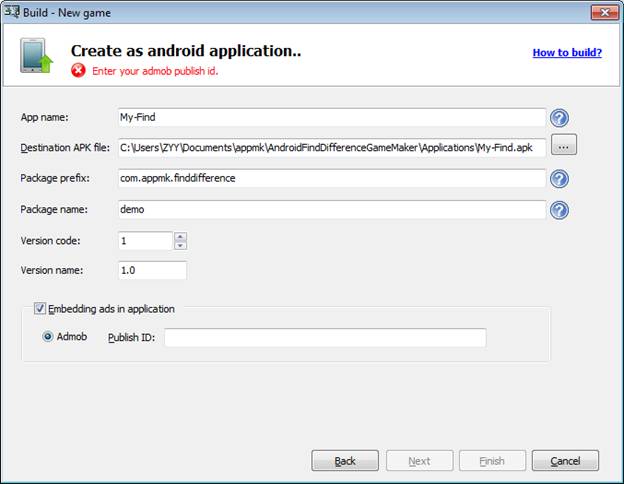Image resolution: width=624 pixels, height=484 pixels.
Task: Uncheck Embedding ads in application
Action: tap(40, 308)
